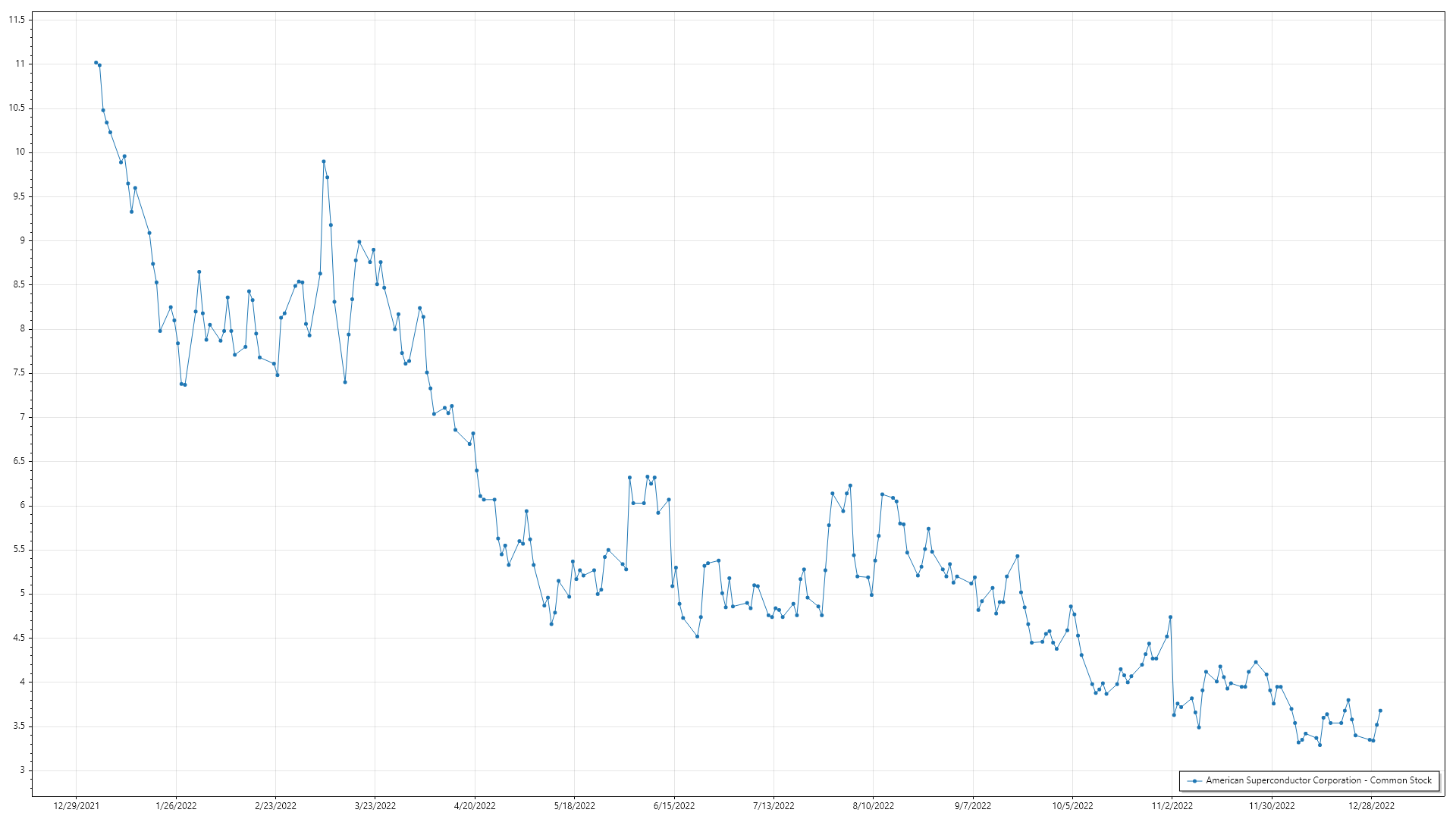This screenshot has width=1456, height=819.
Task: Click the y-axis label 7.5
Action: click(x=19, y=373)
